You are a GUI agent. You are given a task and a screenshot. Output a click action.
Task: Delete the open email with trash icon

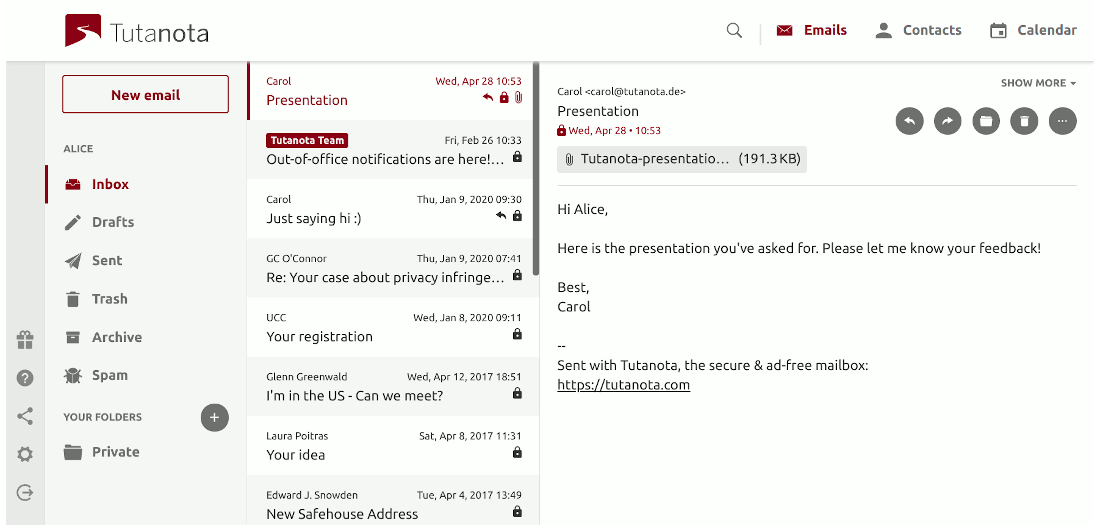point(1024,121)
